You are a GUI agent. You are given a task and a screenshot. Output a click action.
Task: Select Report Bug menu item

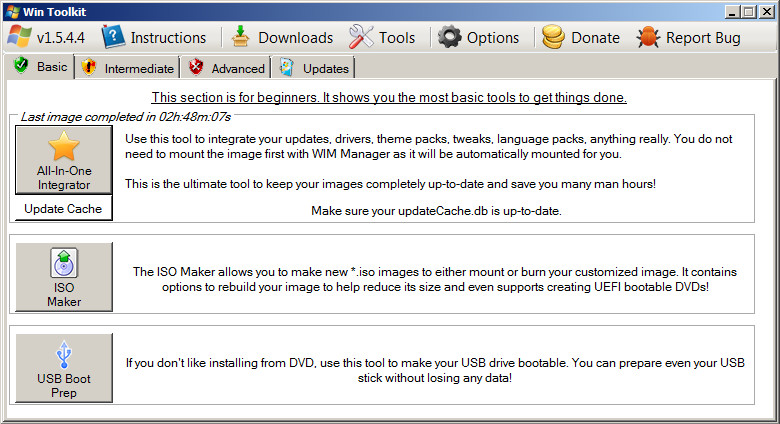coord(688,37)
